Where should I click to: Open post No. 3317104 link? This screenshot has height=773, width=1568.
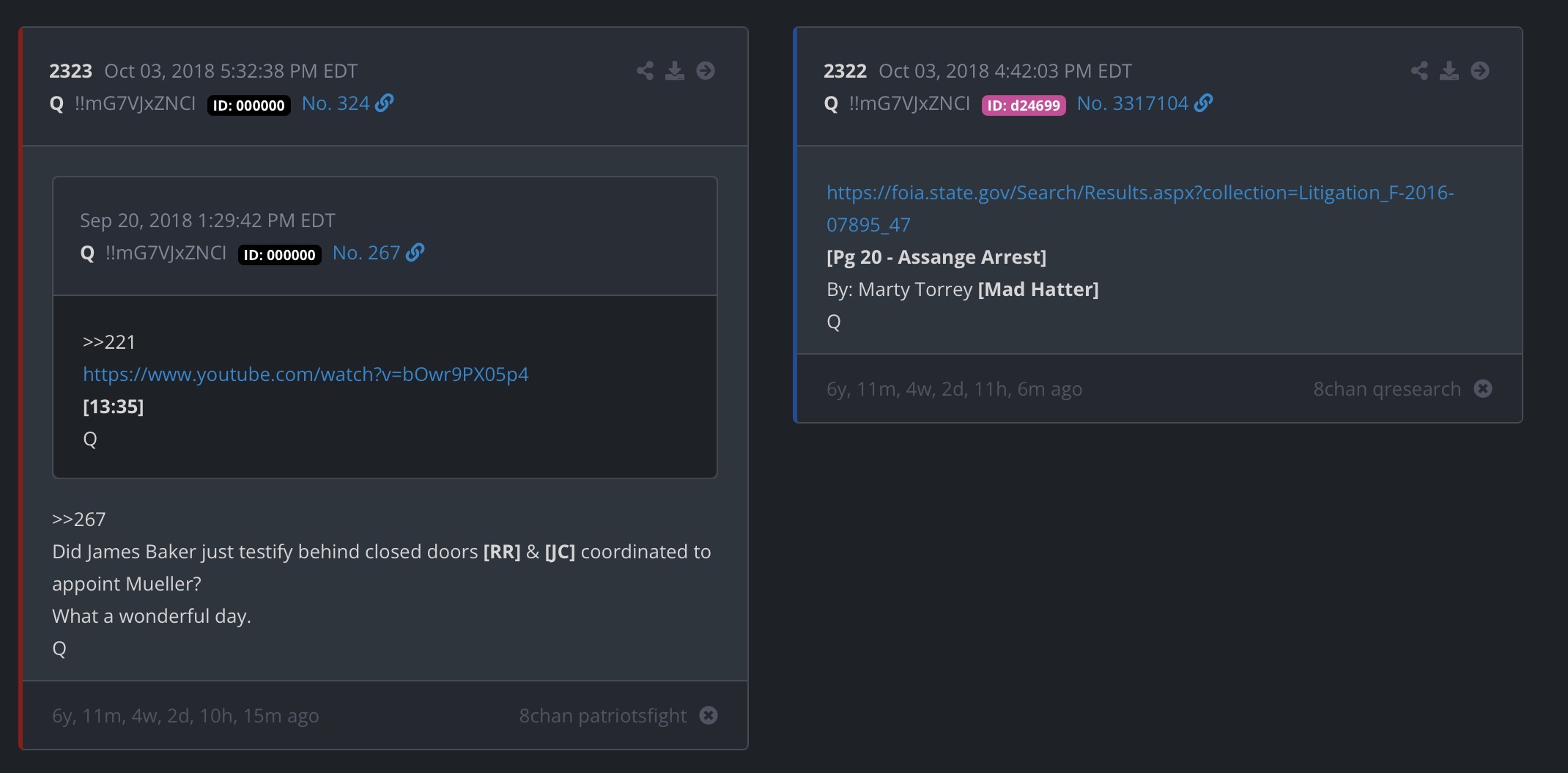coord(1132,103)
